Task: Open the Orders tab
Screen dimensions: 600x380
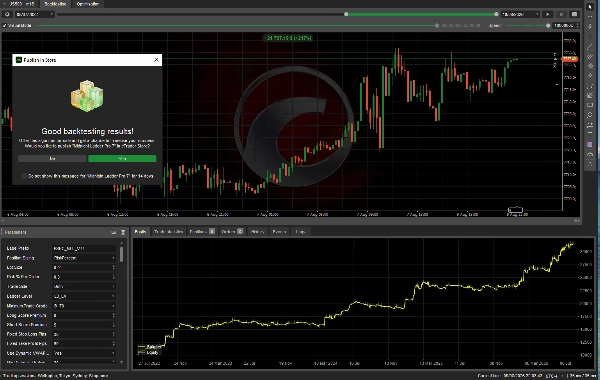Action: pos(232,232)
